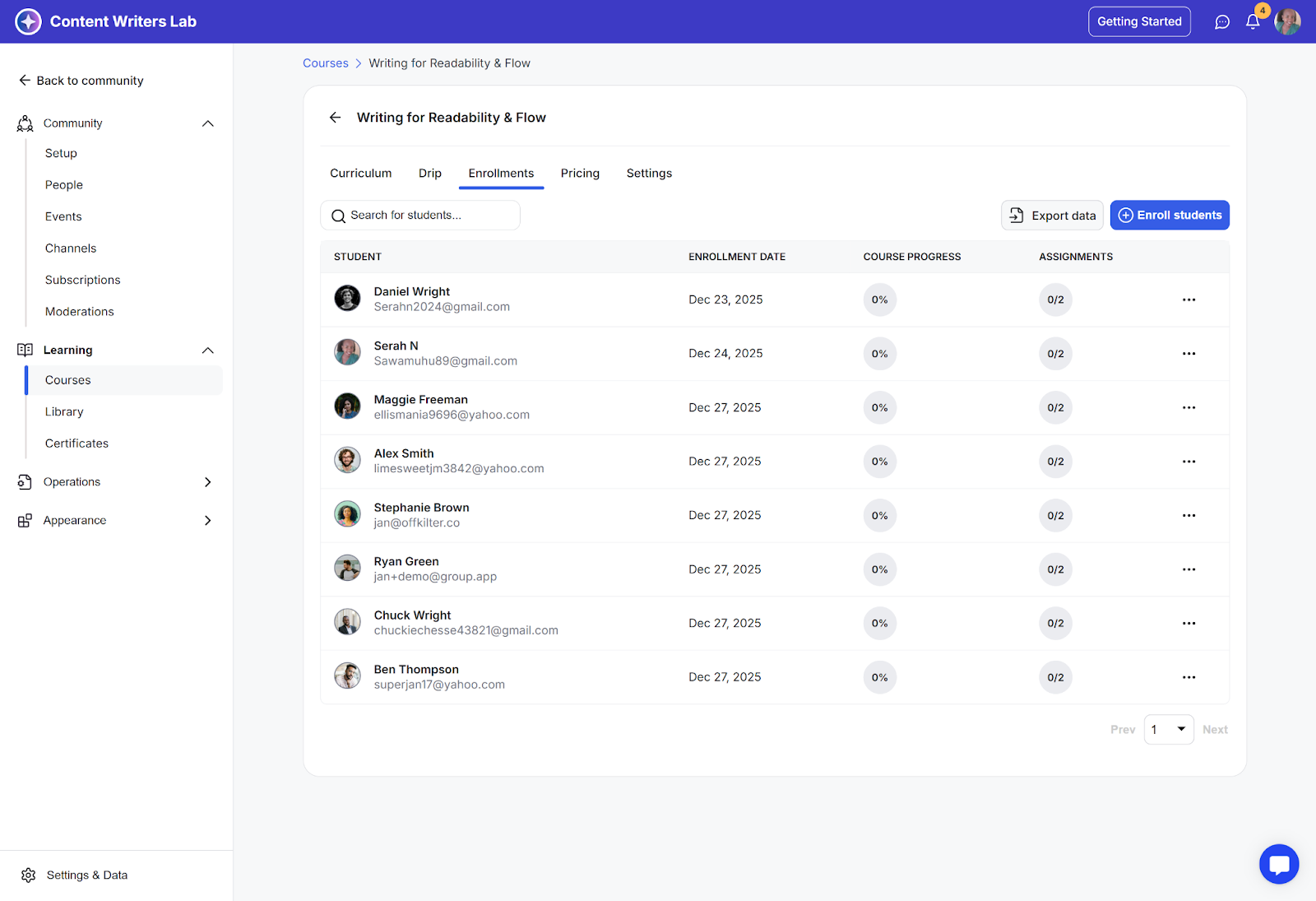Expand the Appearance section
The height and width of the screenshot is (901, 1316).
[207, 521]
